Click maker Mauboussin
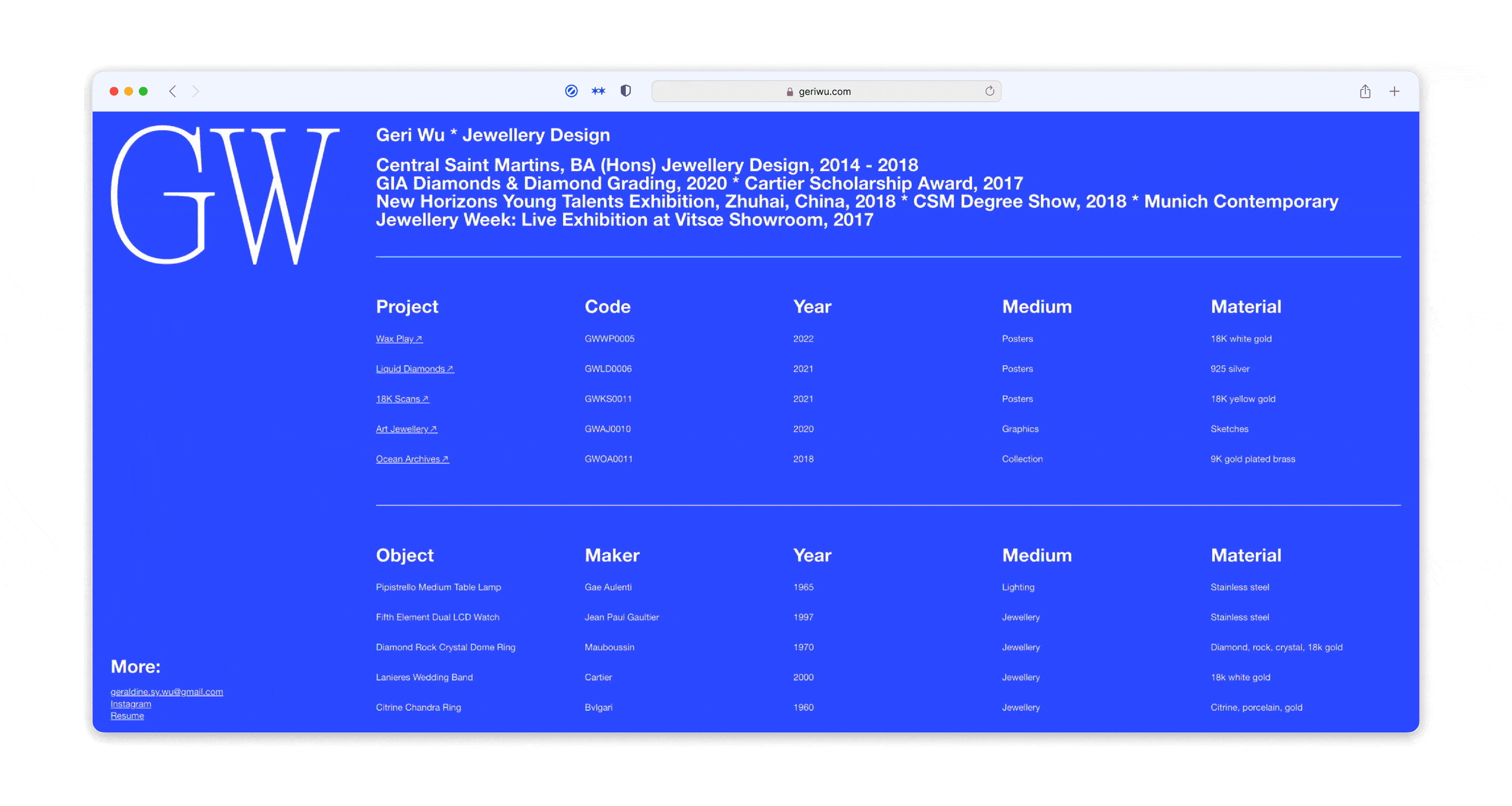Image resolution: width=1512 pixels, height=806 pixels. [x=609, y=647]
